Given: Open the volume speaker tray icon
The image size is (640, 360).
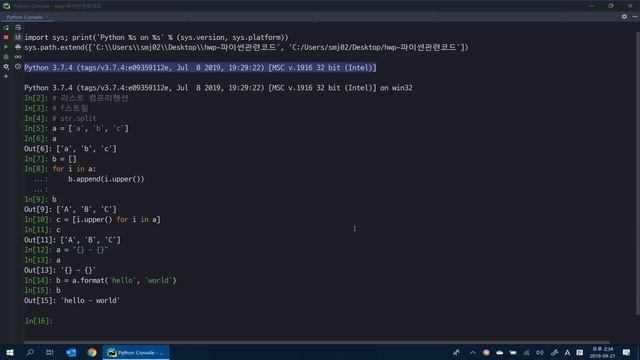Looking at the screenshot, I should coord(540,352).
